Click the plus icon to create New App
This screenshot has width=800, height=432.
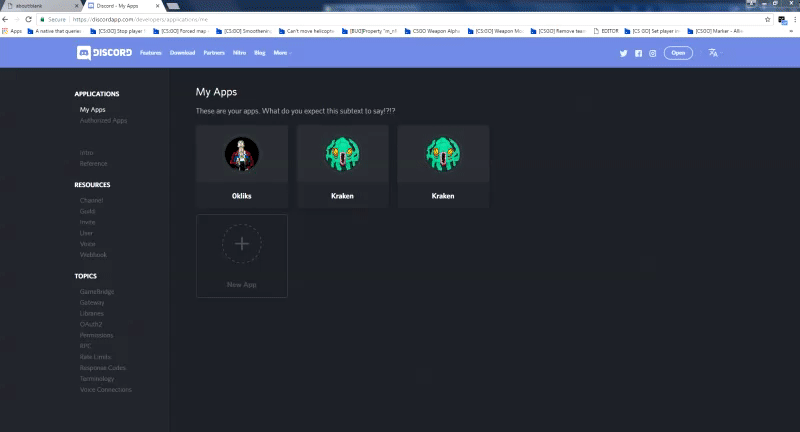click(x=242, y=244)
